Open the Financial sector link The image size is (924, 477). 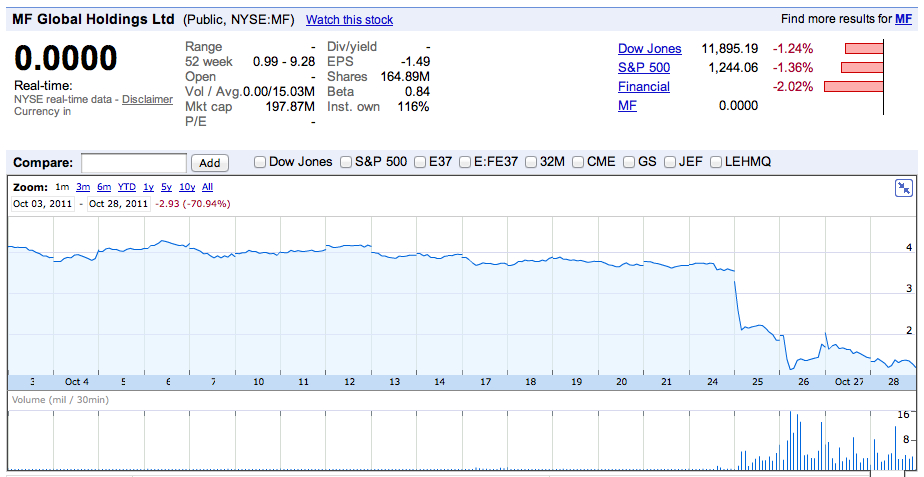[643, 87]
